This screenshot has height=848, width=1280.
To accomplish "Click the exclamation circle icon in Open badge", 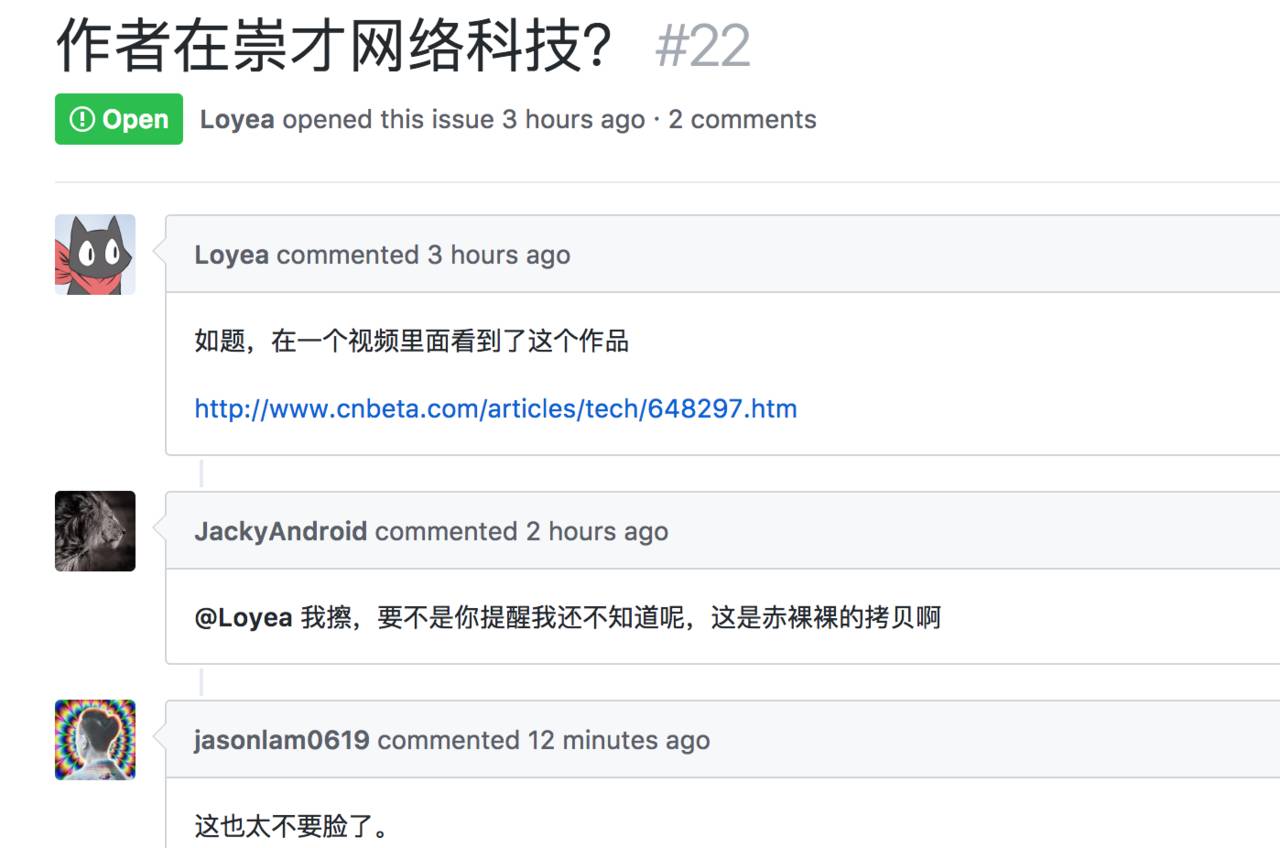I will 81,120.
